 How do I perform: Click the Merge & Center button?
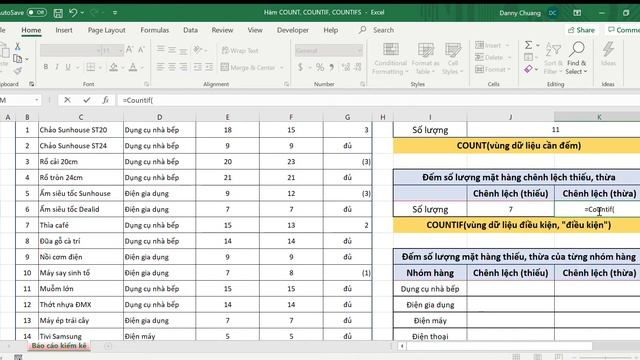pyautogui.click(x=248, y=67)
